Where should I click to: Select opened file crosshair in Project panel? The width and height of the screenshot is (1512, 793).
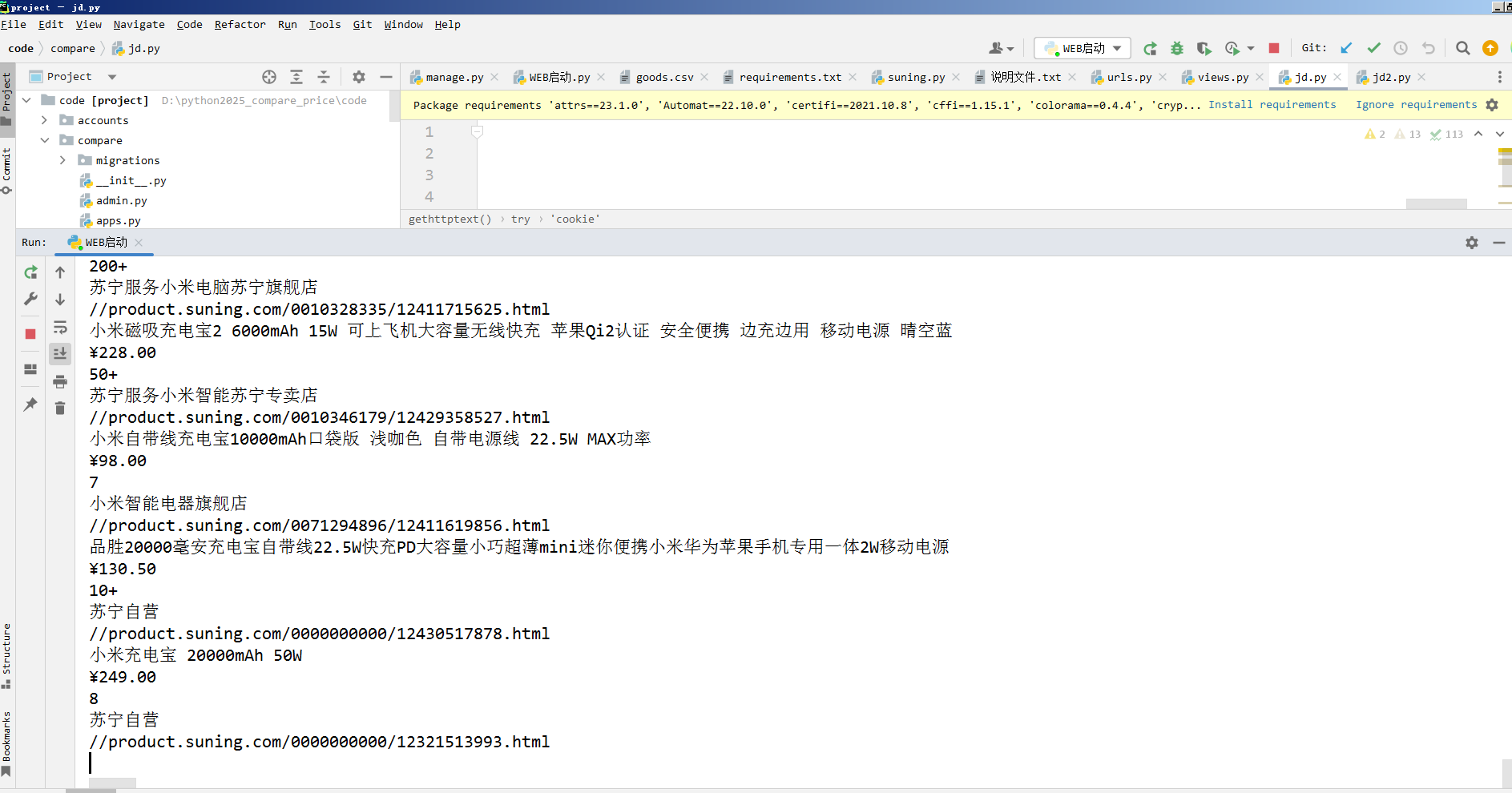(x=269, y=77)
